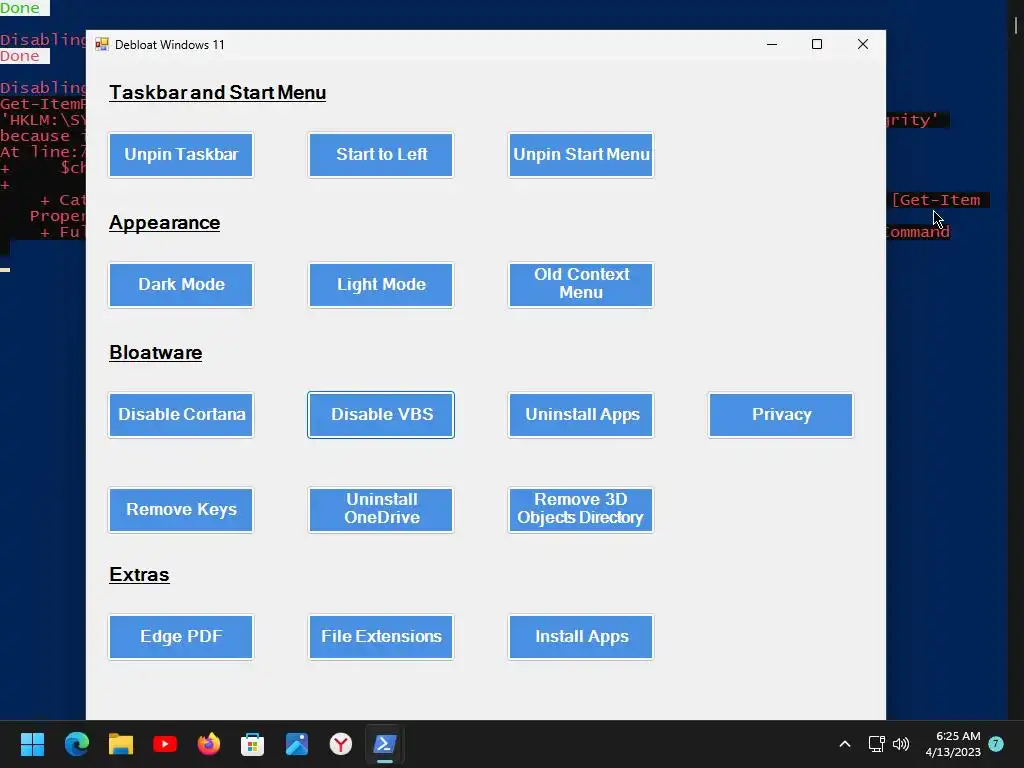Open YouTube taskbar icon
1024x768 pixels.
coord(165,744)
